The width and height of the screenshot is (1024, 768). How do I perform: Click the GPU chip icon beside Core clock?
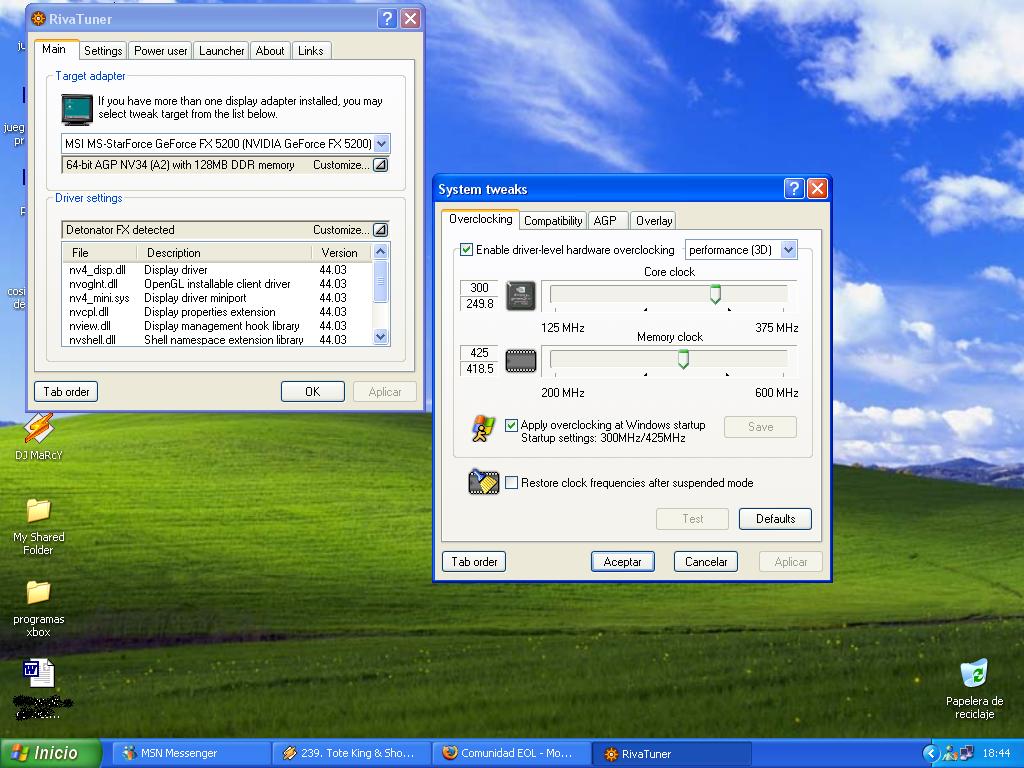[520, 296]
